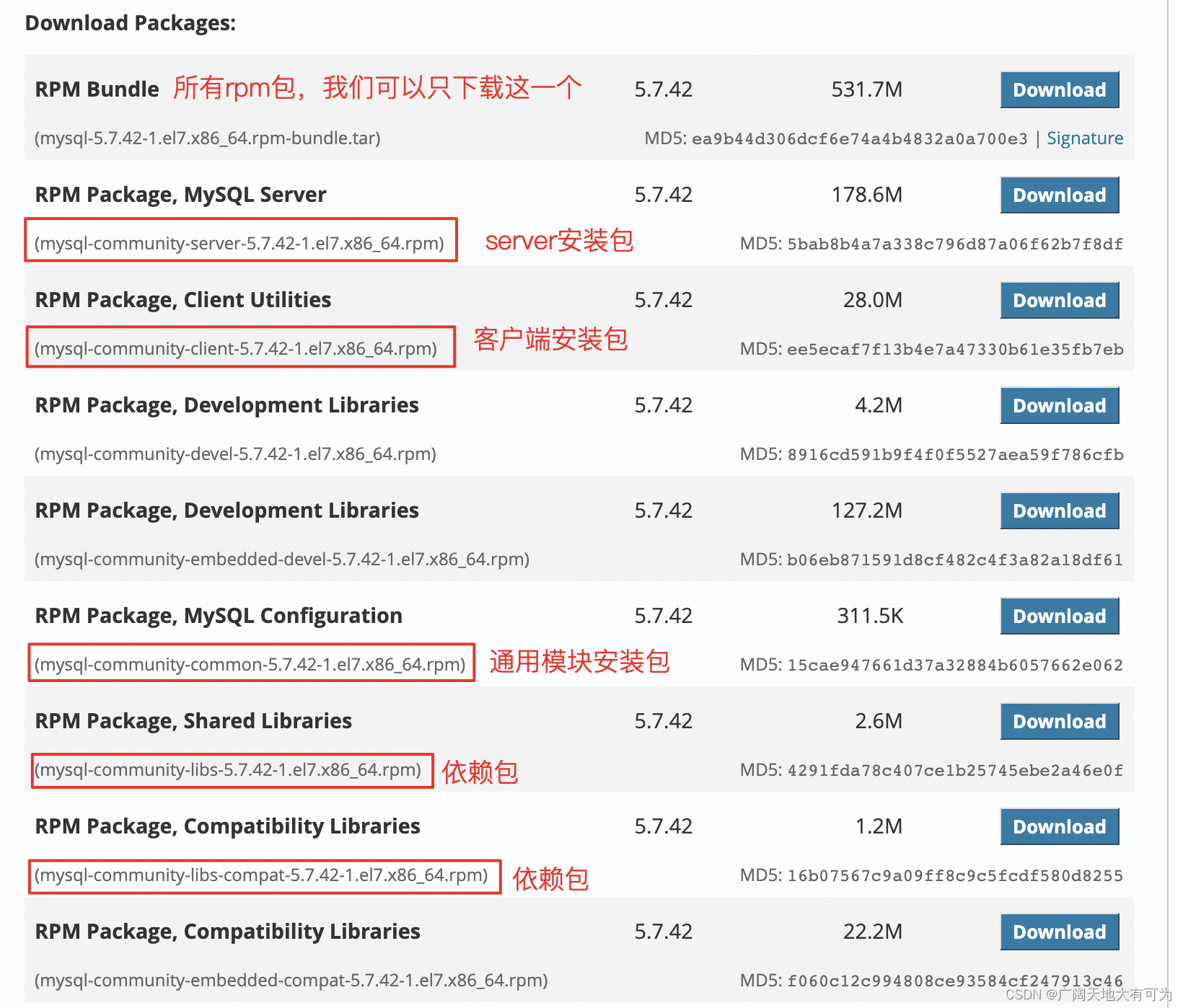Screen dimensions: 1183x1008
Task: Click the RPM Bundle title
Action: pyautogui.click(x=97, y=89)
